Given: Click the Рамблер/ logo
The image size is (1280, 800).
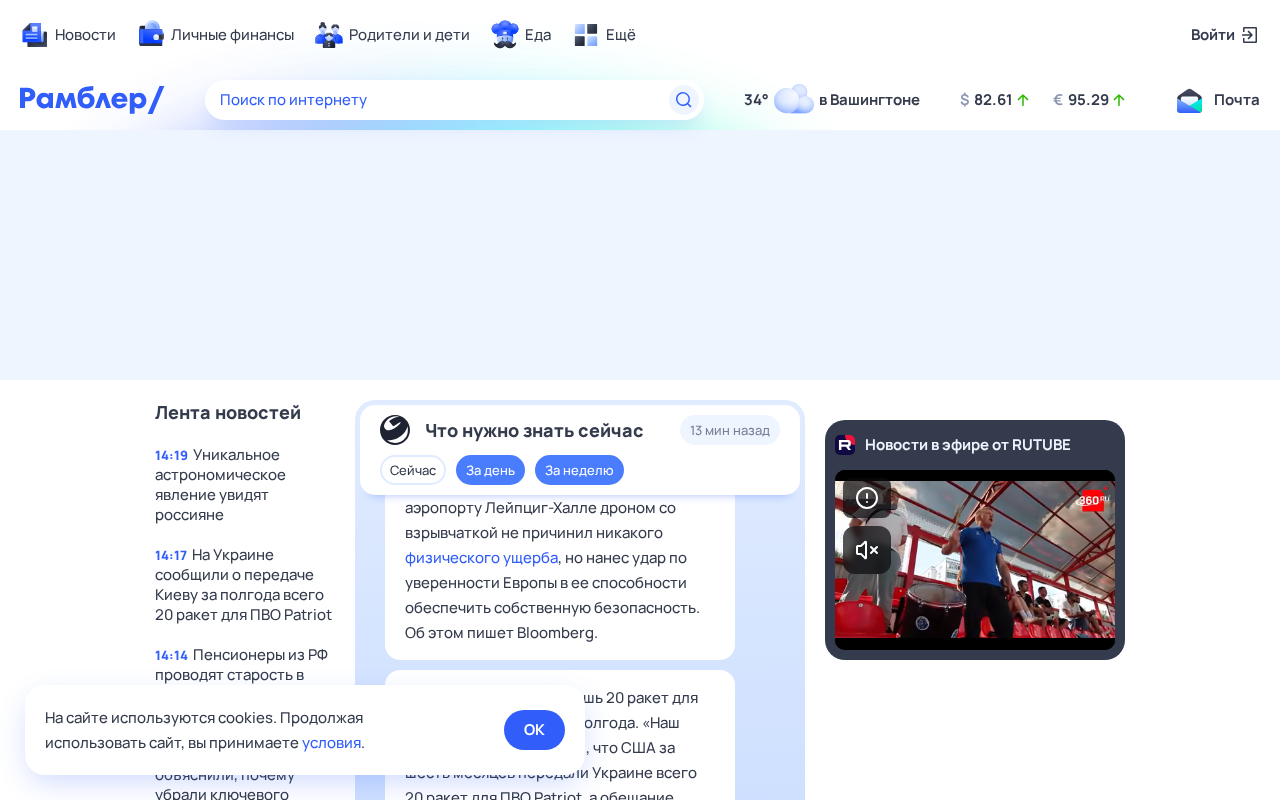Looking at the screenshot, I should click(x=92, y=99).
